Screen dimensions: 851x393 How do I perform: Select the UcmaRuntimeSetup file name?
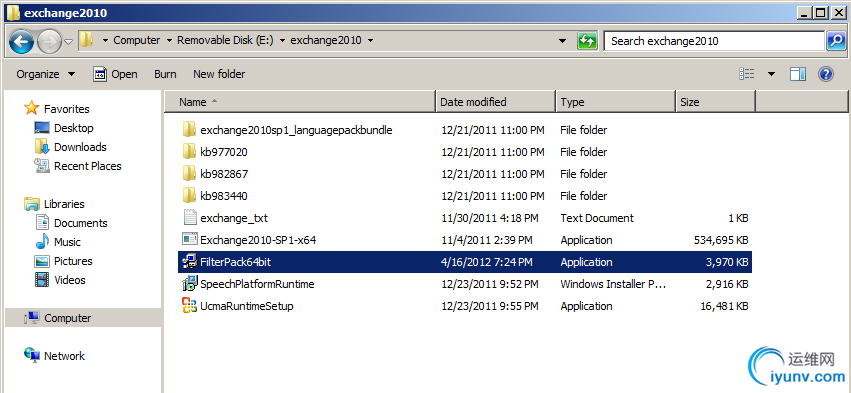pos(247,306)
